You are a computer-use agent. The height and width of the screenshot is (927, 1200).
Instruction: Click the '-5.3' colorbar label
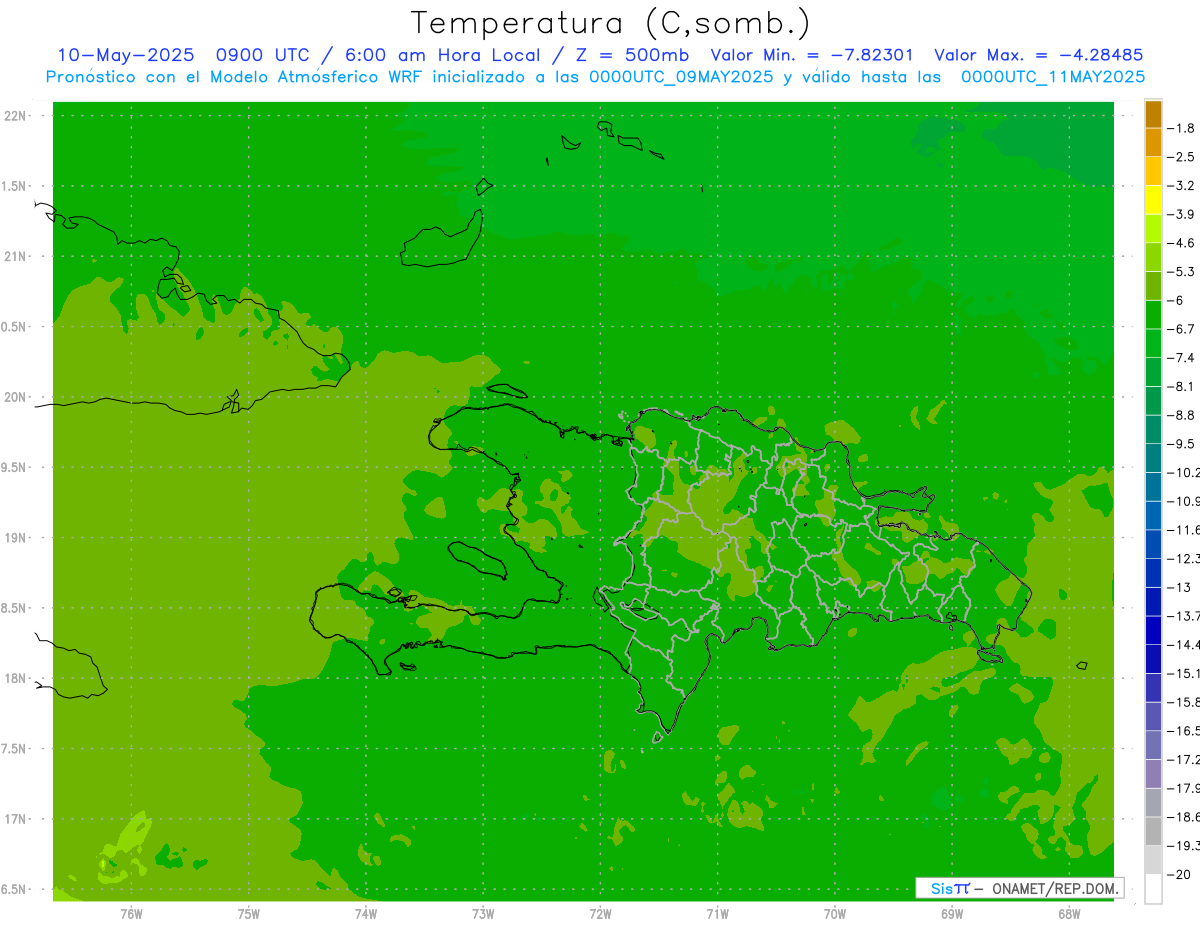pos(1181,272)
